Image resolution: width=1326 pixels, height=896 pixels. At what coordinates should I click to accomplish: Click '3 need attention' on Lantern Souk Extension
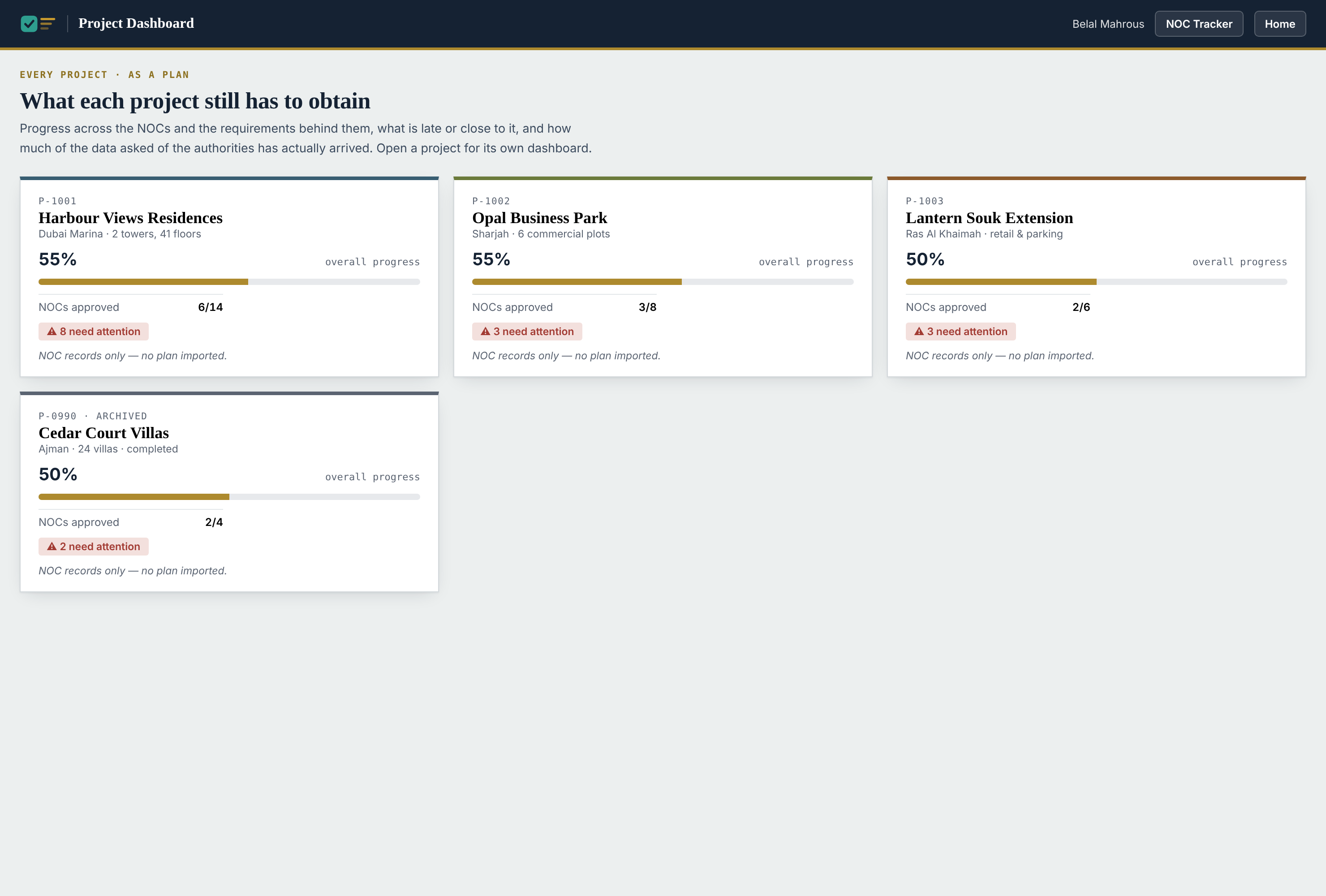point(961,332)
